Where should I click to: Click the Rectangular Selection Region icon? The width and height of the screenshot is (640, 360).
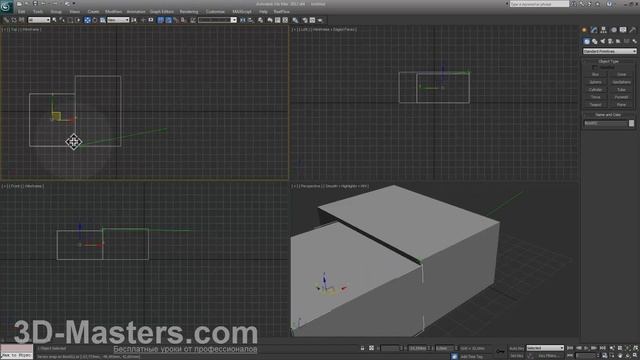[x=70, y=20]
